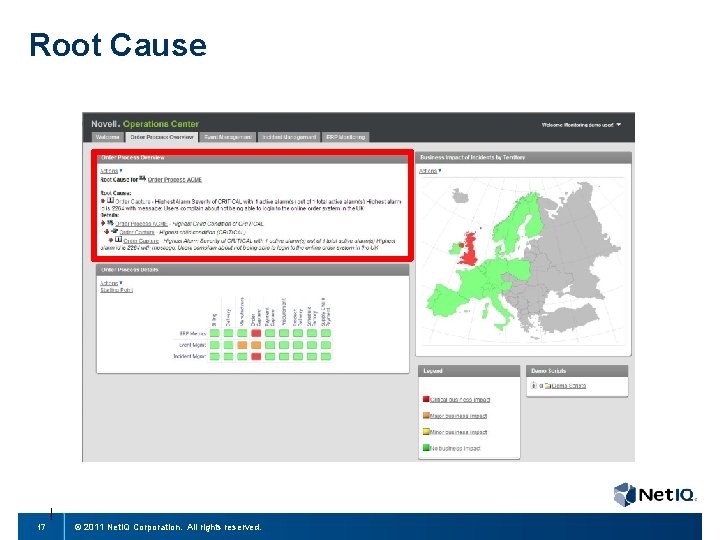Go to the ERP Monitoring tab

pos(345,137)
